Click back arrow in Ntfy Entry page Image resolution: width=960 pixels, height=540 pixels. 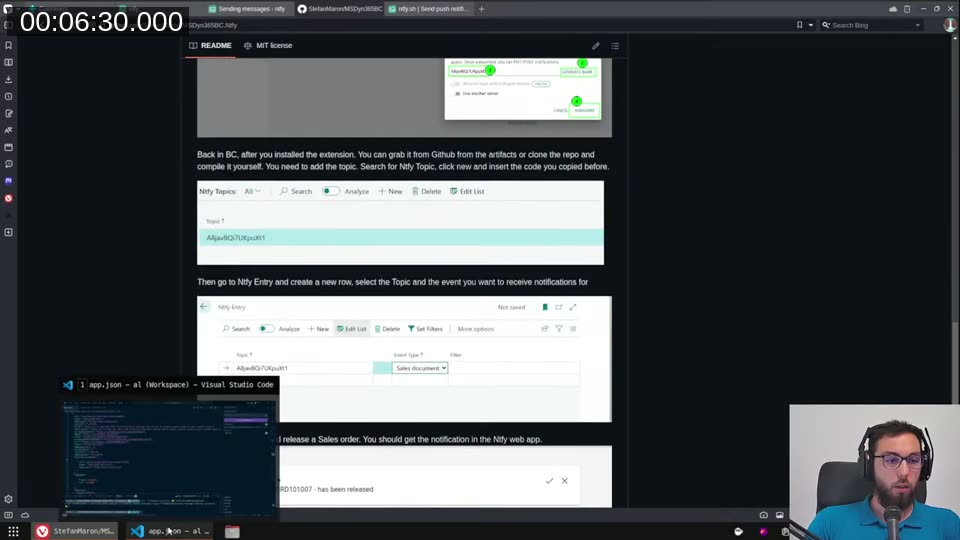coord(204,307)
